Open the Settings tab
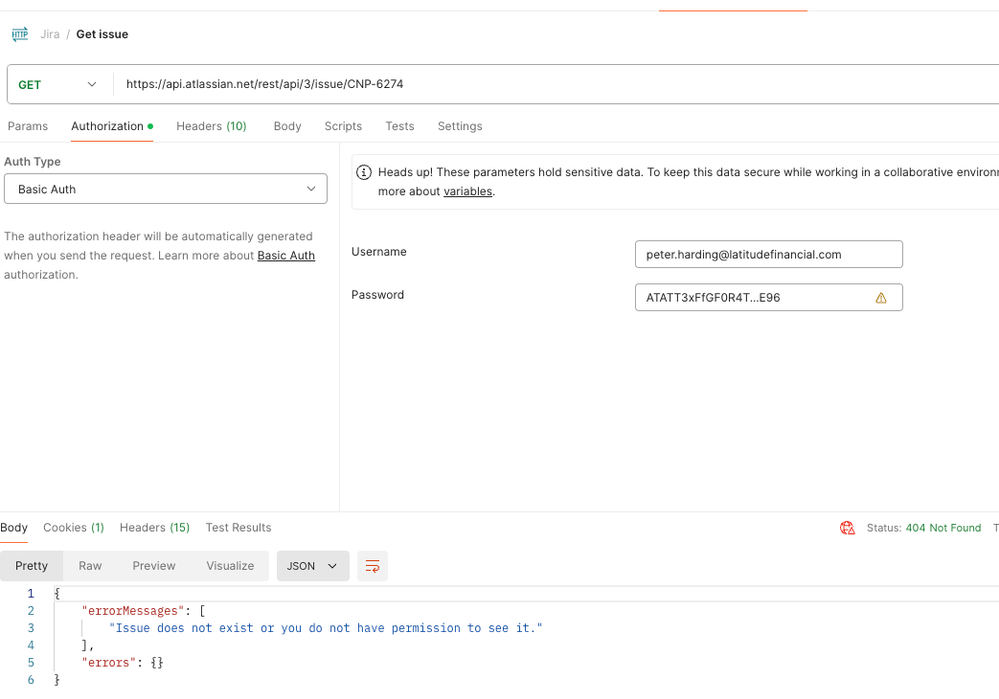This screenshot has height=699, width=999. (459, 126)
